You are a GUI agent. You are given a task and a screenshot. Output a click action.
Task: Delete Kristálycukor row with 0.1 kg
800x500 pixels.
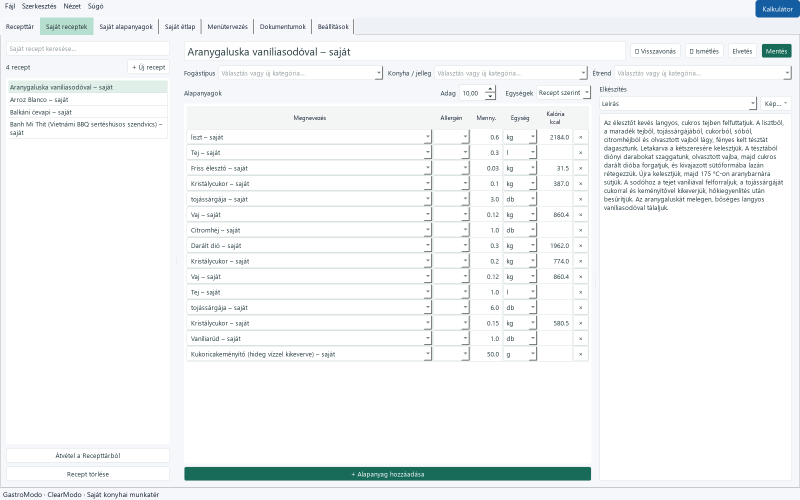[x=580, y=184]
